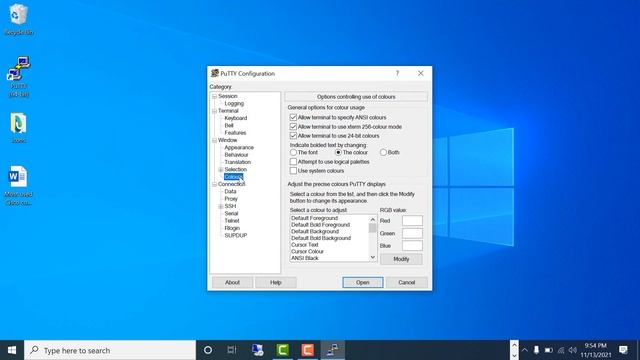The width and height of the screenshot is (640, 360).
Task: Click taskbar toolbar scroll down arrow
Action: pos(514,355)
